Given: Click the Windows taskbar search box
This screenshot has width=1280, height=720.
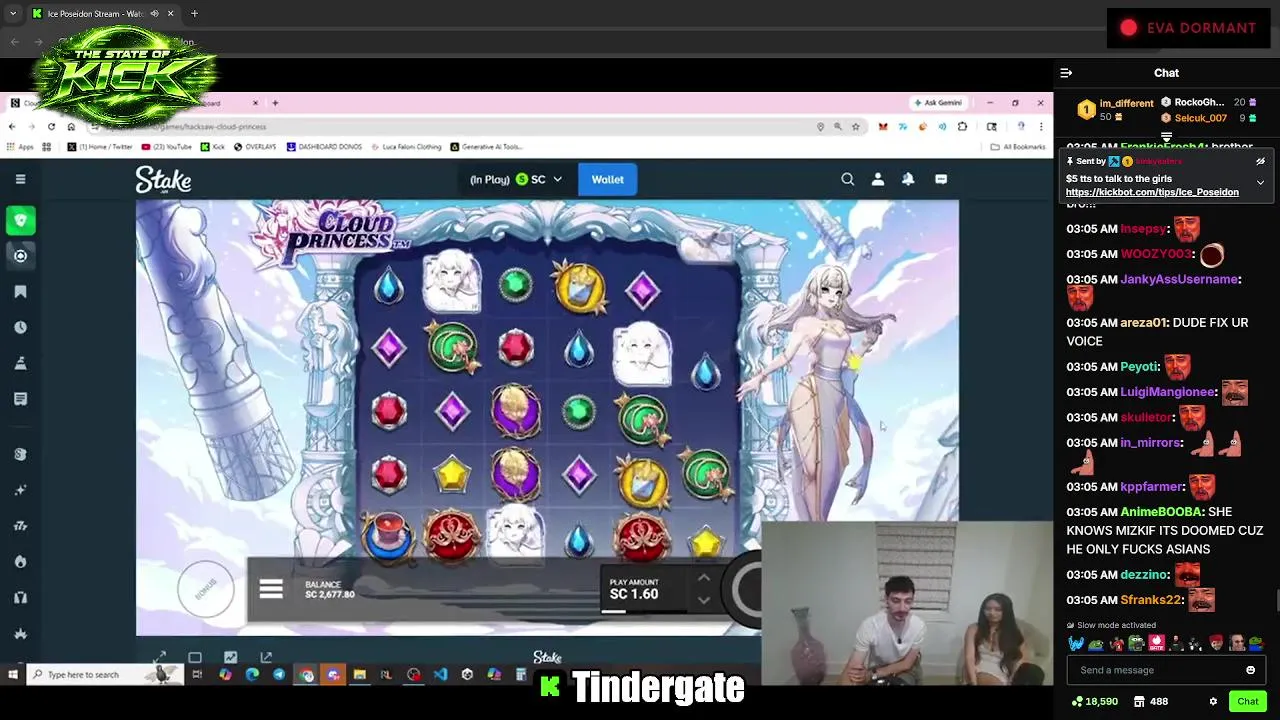Looking at the screenshot, I should click(x=105, y=674).
